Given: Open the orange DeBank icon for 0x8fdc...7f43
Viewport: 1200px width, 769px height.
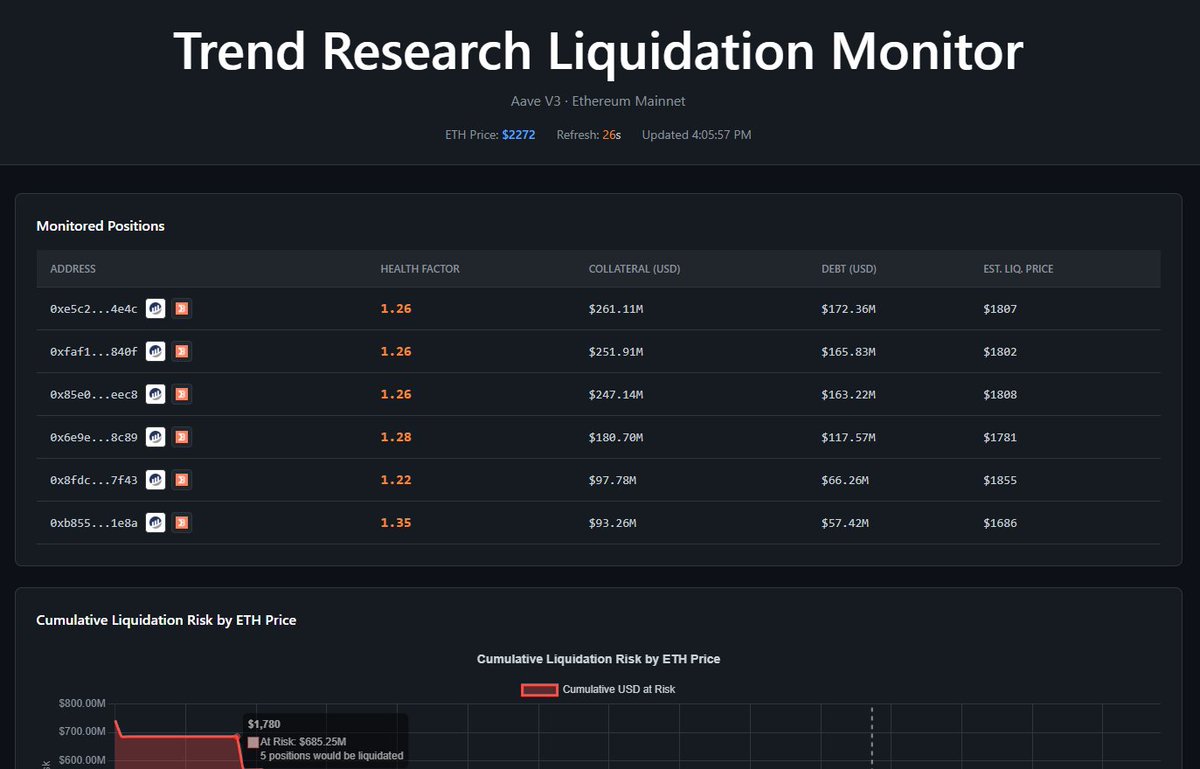Looking at the screenshot, I should [181, 480].
